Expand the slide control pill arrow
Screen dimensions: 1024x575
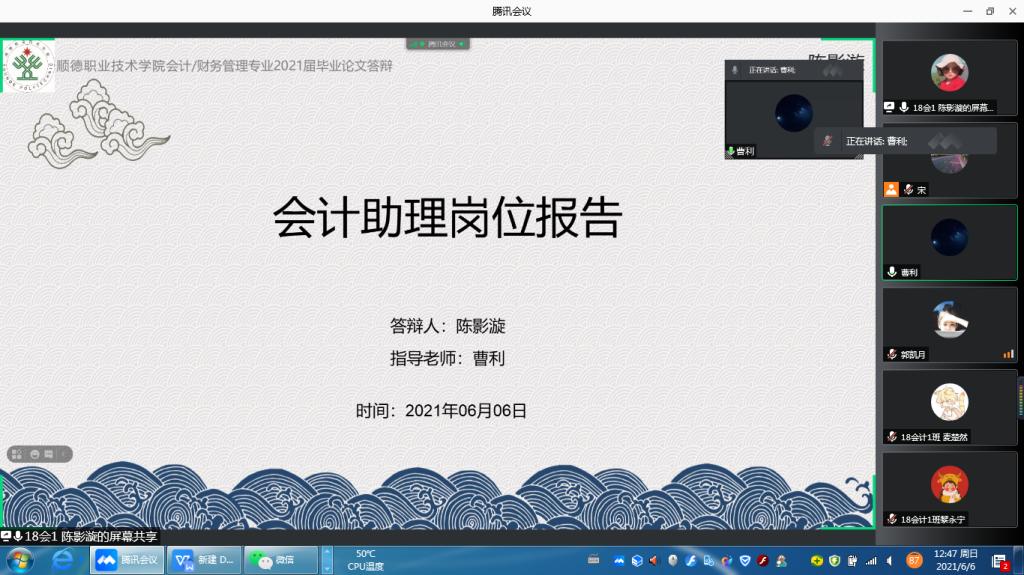pyautogui.click(x=65, y=454)
